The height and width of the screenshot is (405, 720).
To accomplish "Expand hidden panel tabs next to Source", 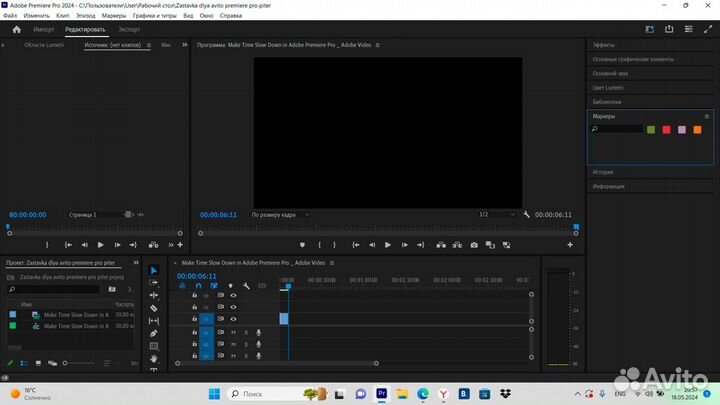I will tap(185, 45).
